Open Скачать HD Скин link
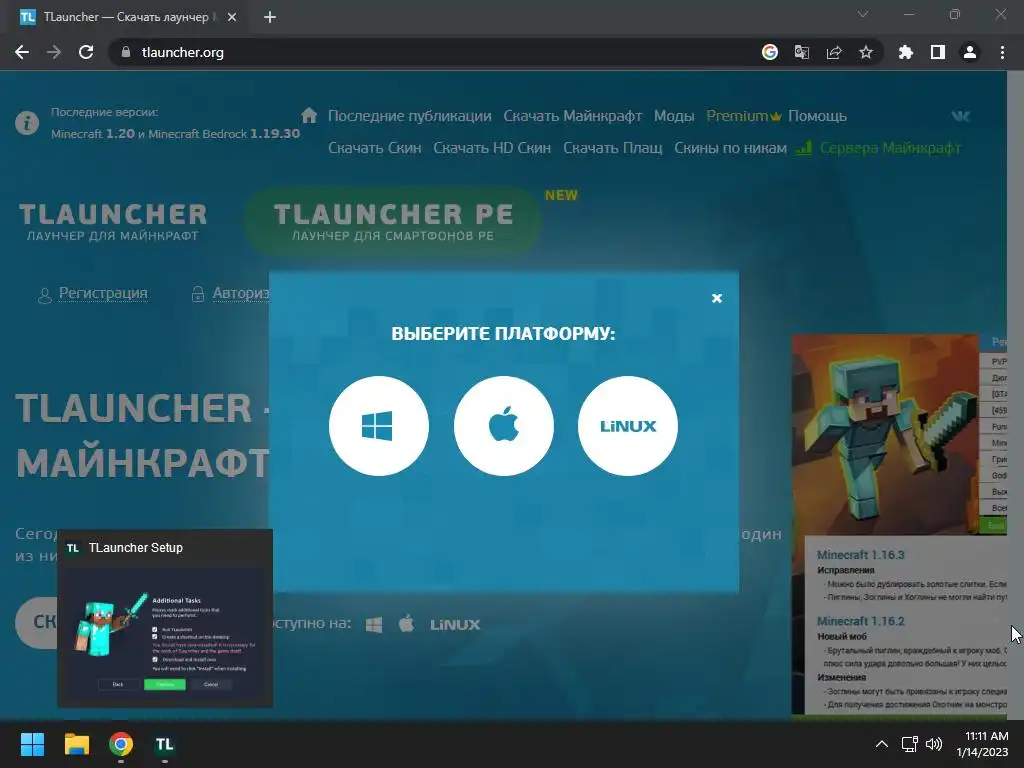1024x768 pixels. click(x=492, y=148)
